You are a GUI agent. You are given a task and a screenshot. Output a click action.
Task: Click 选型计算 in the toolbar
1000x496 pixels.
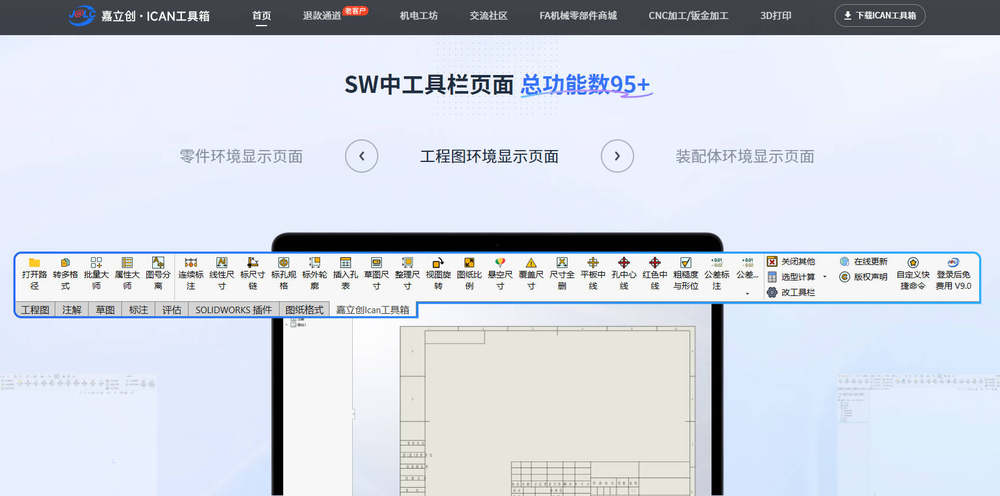coord(791,277)
